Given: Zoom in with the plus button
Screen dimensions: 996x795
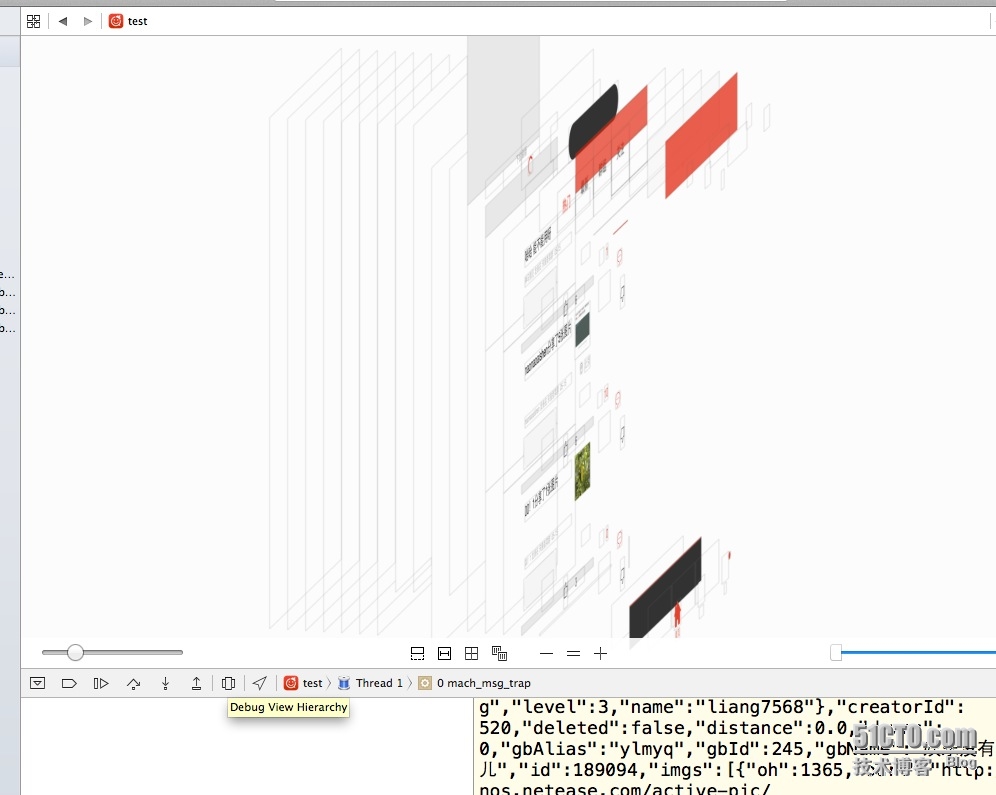Looking at the screenshot, I should (600, 653).
